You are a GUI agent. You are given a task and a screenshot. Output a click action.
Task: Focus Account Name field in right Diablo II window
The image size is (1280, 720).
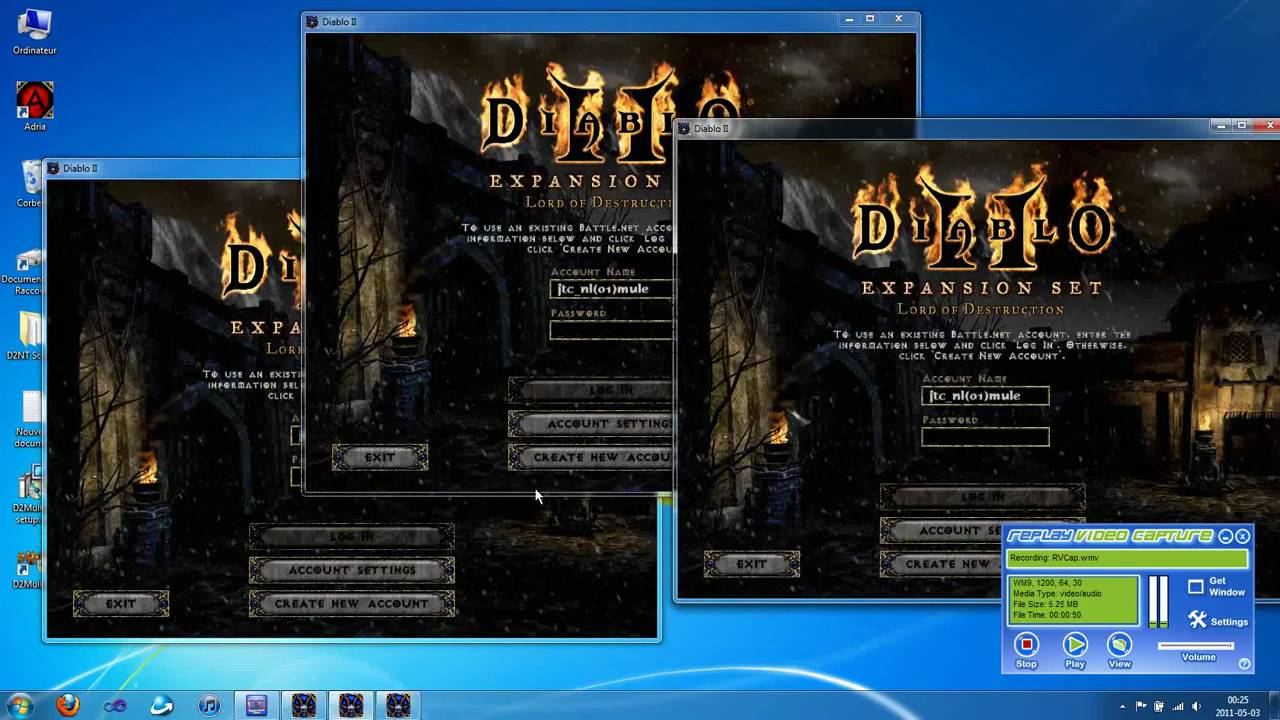click(985, 396)
